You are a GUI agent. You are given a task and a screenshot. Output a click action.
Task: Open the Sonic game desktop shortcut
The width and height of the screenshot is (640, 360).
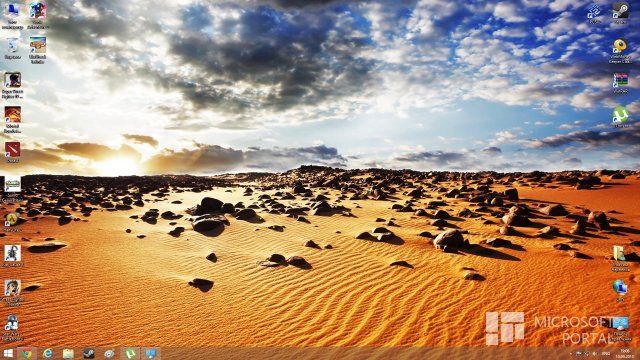pos(38,15)
